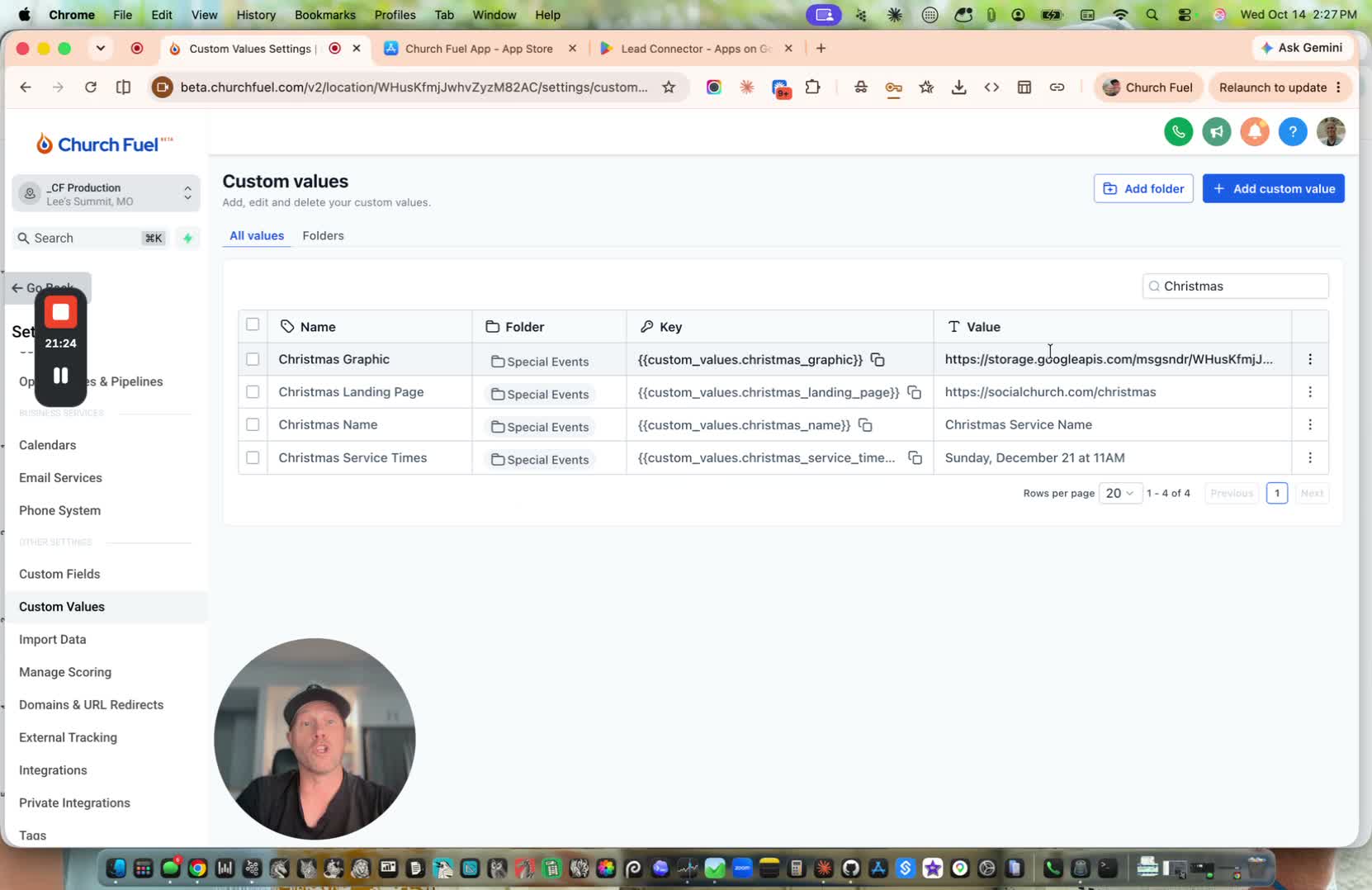Select the All values tab
The width and height of the screenshot is (1372, 890).
click(257, 235)
